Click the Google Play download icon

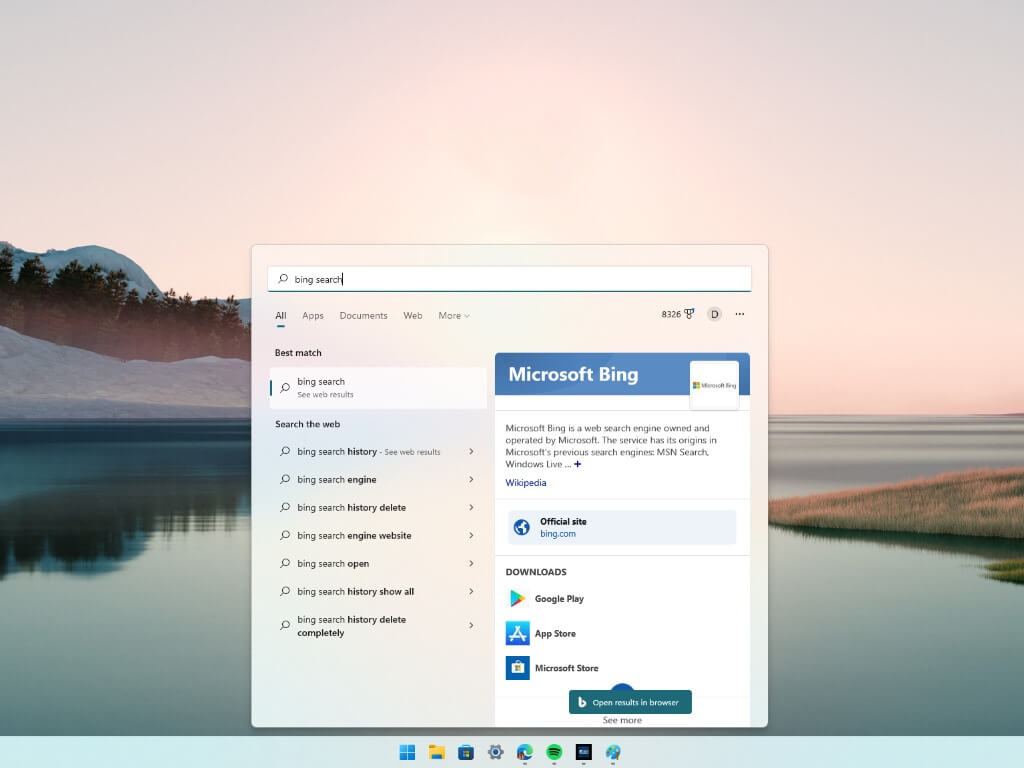tap(517, 599)
